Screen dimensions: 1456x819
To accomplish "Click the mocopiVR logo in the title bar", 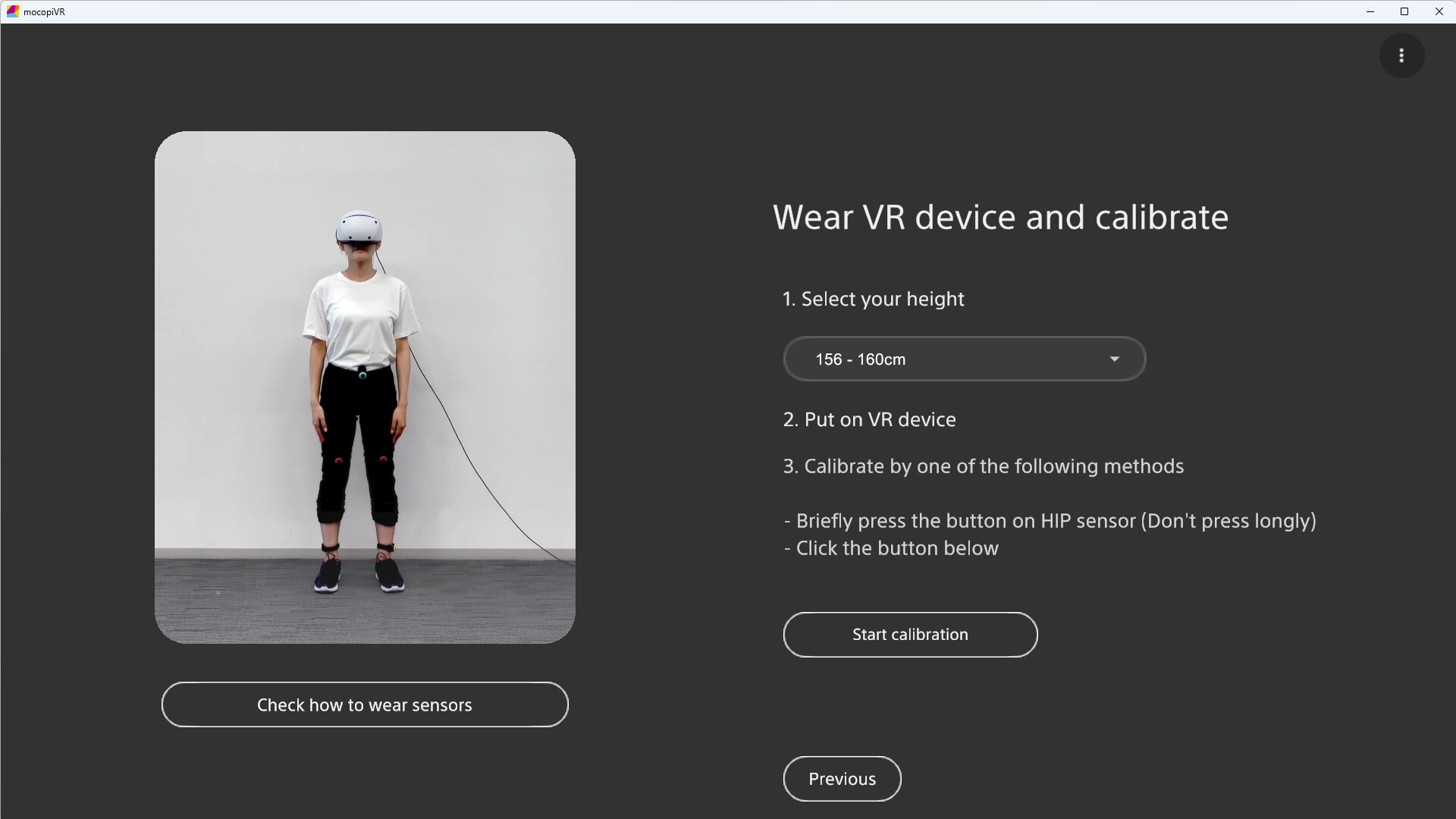I will coord(11,11).
